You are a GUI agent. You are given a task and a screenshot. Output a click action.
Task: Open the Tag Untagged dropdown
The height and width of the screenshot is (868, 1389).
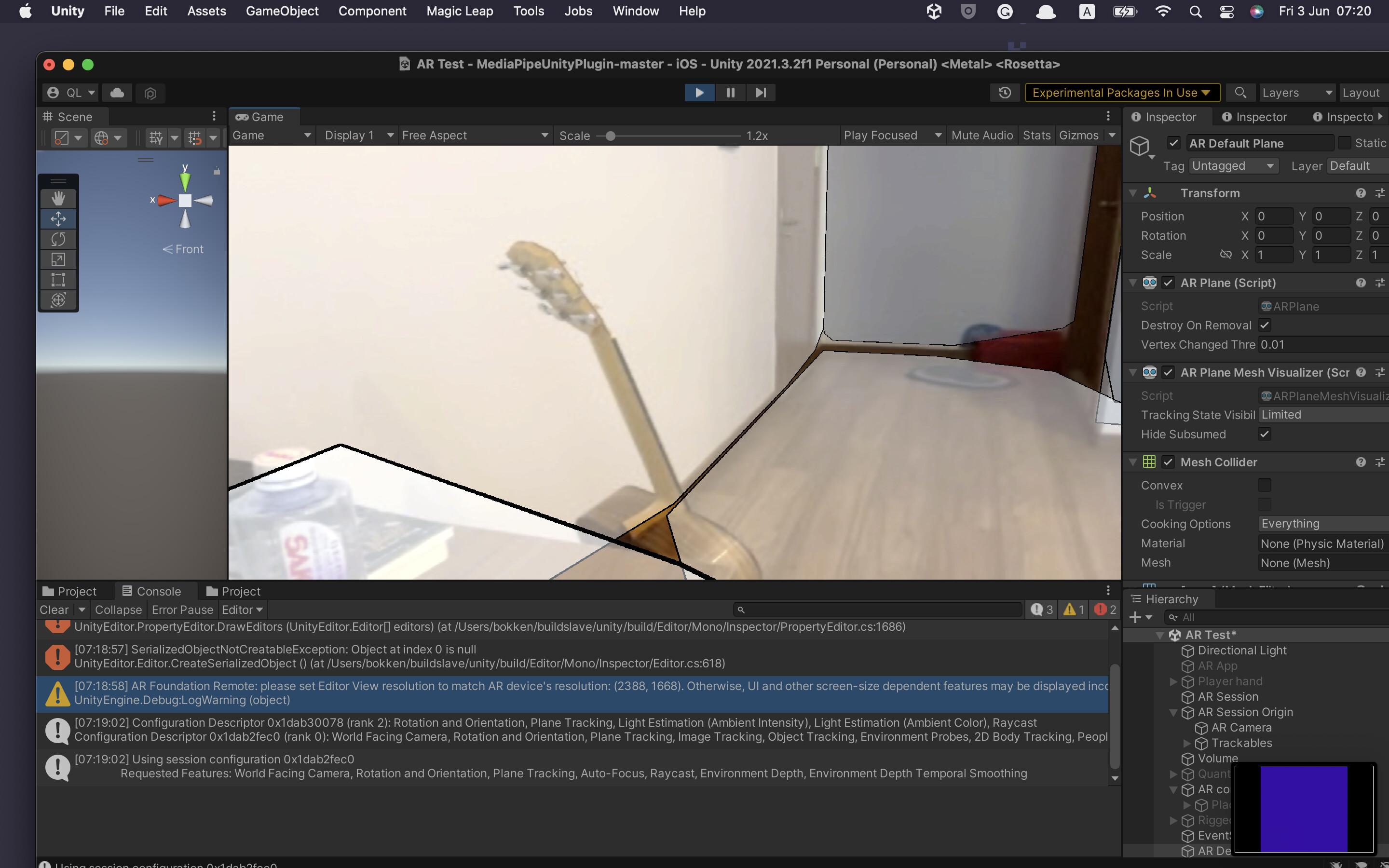pos(1233,166)
